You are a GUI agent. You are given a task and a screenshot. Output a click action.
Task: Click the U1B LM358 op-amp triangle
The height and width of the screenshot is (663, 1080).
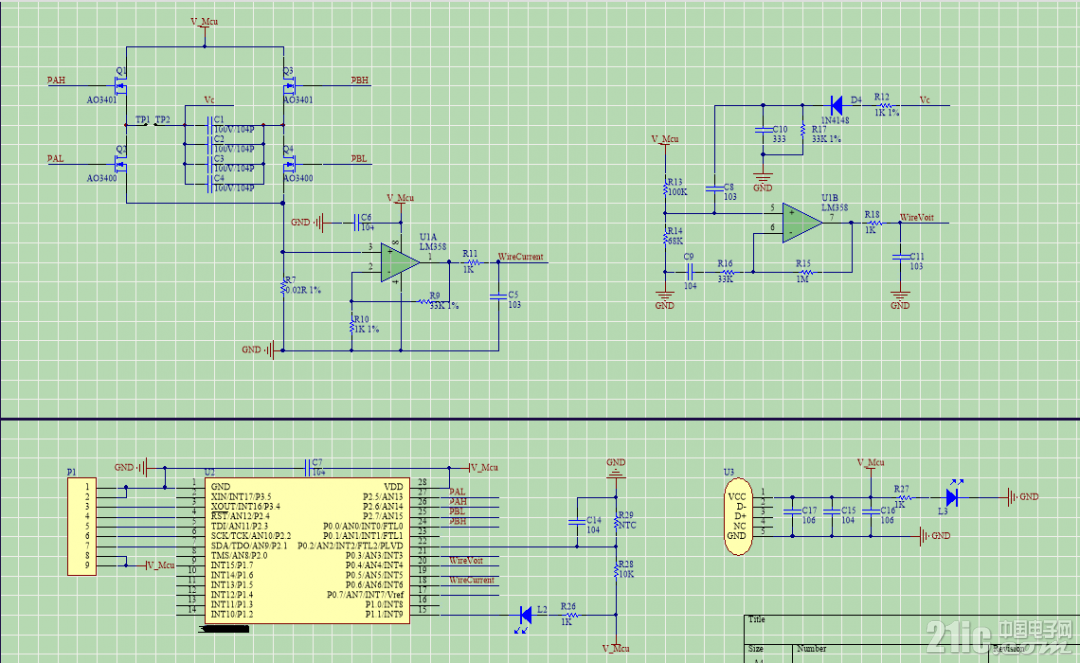[x=802, y=223]
